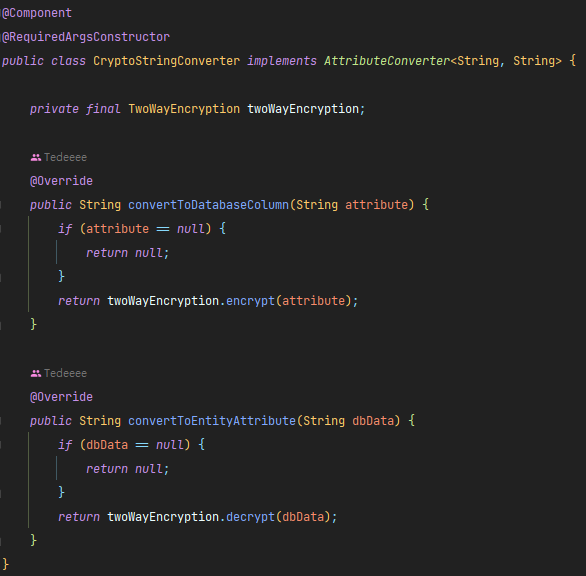The image size is (586, 576).
Task: Click the TwoWayEncryption field type
Action: (x=184, y=109)
